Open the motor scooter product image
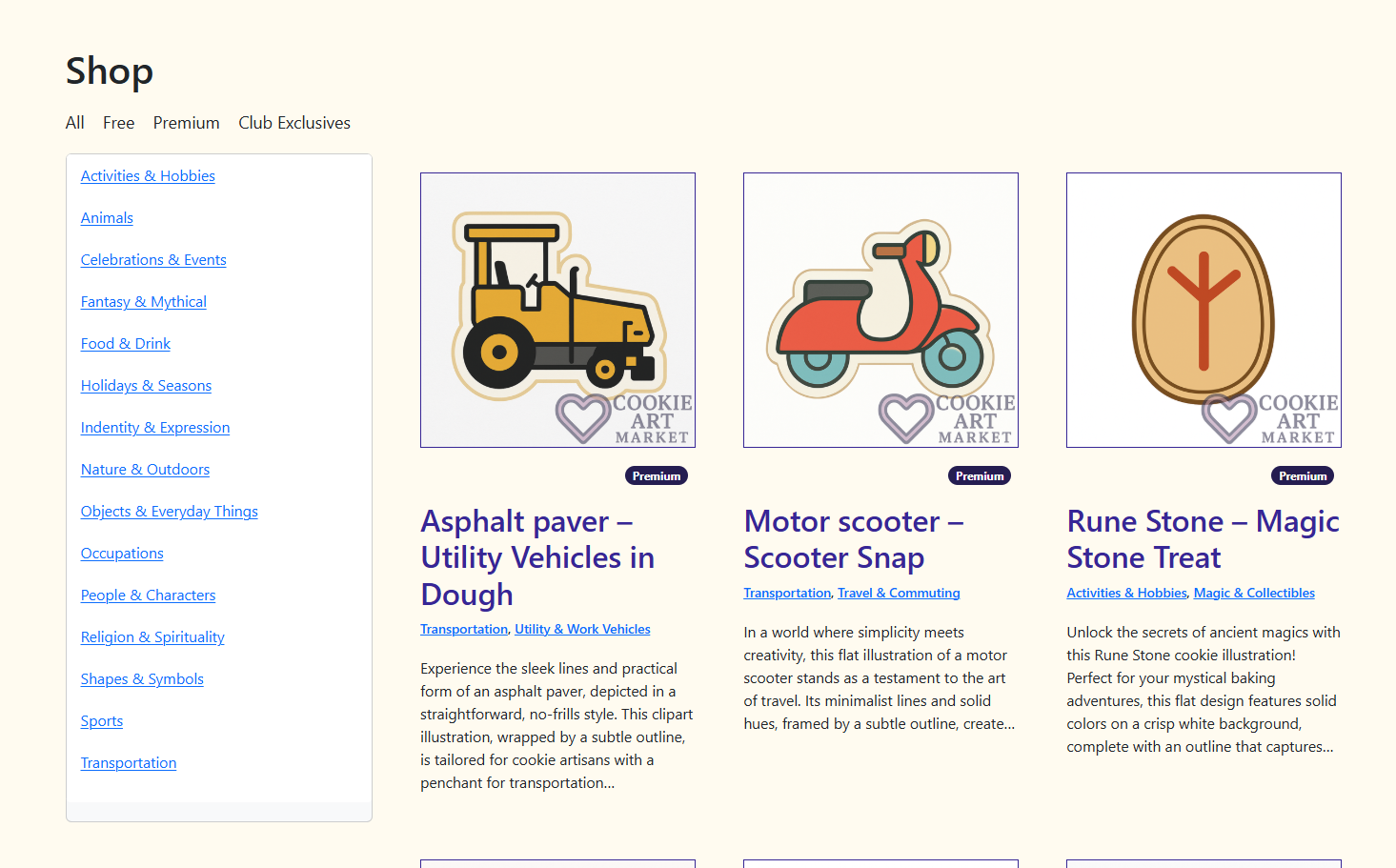1396x868 pixels. tap(880, 310)
